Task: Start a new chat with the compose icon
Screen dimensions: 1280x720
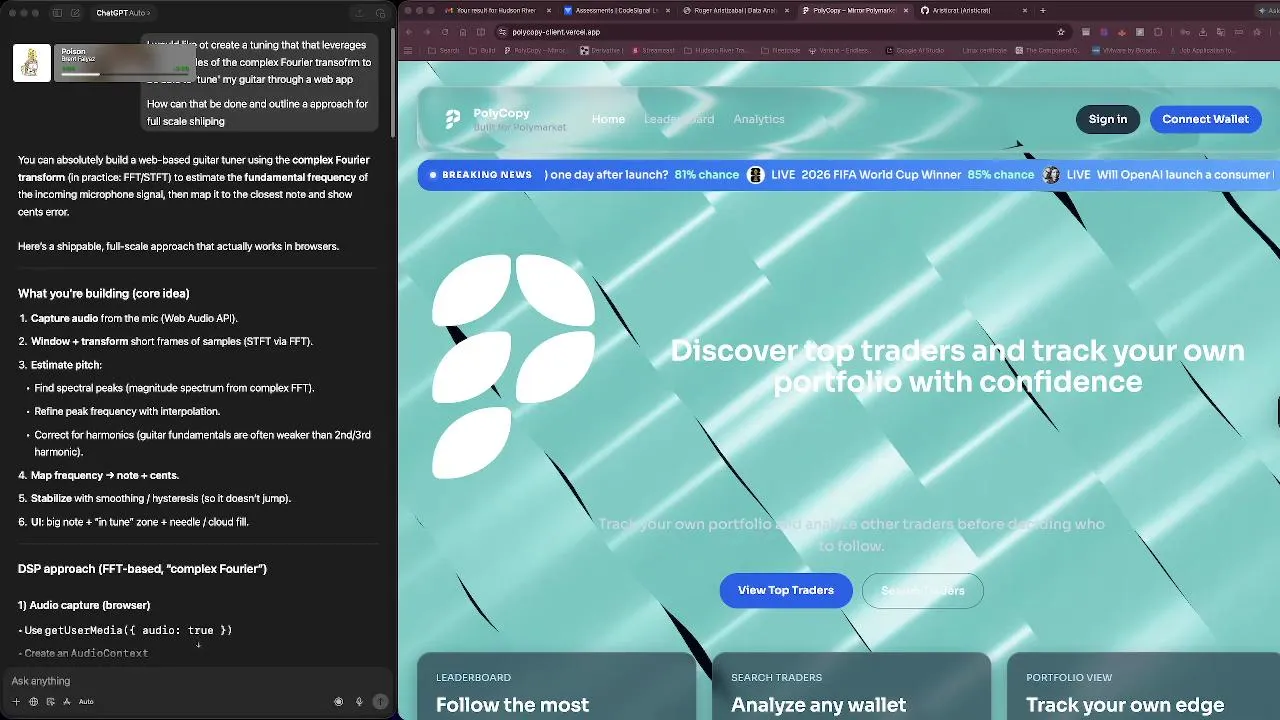Action: pyautogui.click(x=75, y=13)
